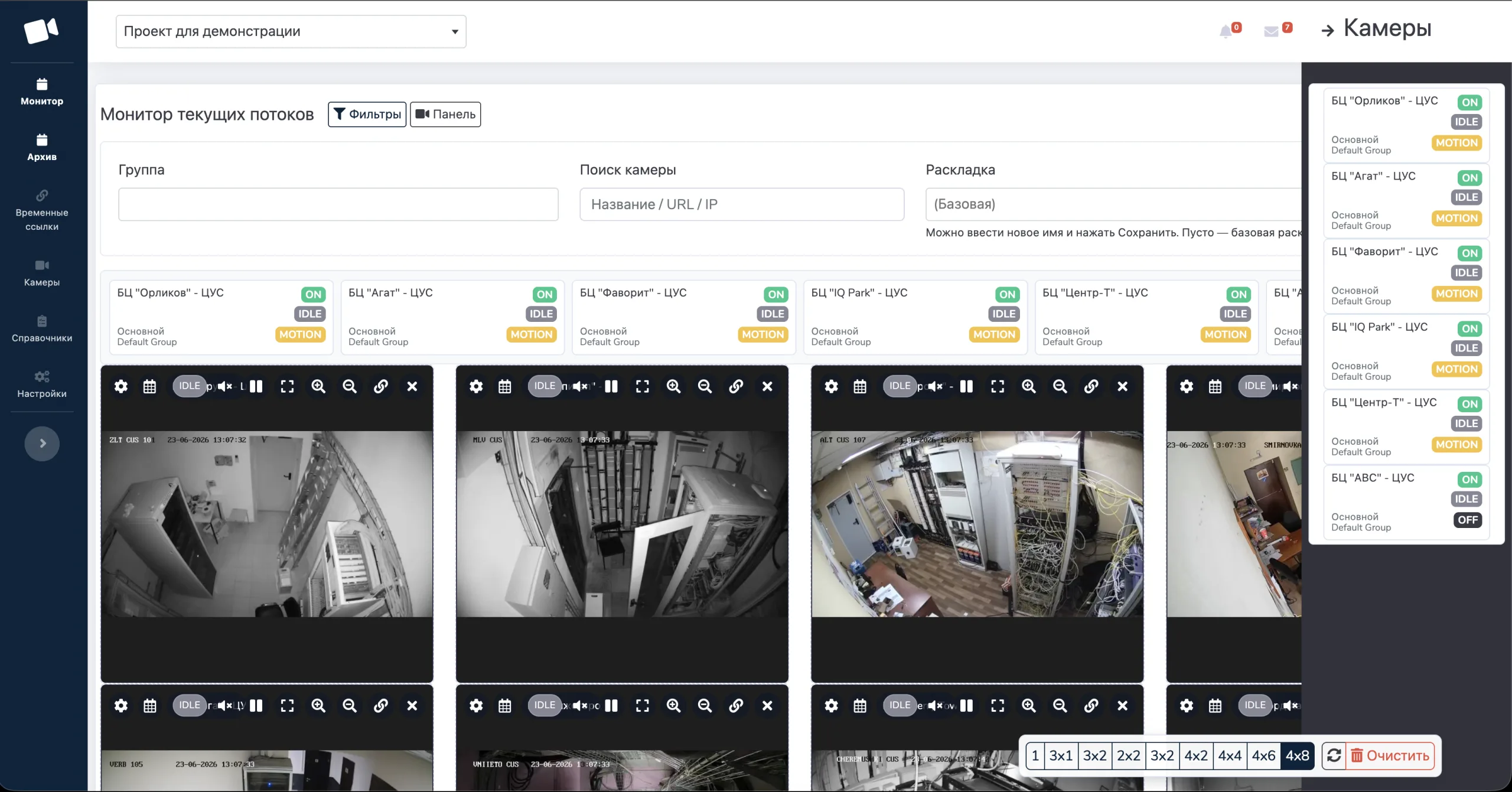
Task: Open the project dropdown "Проект для демонстрации"
Action: point(291,31)
